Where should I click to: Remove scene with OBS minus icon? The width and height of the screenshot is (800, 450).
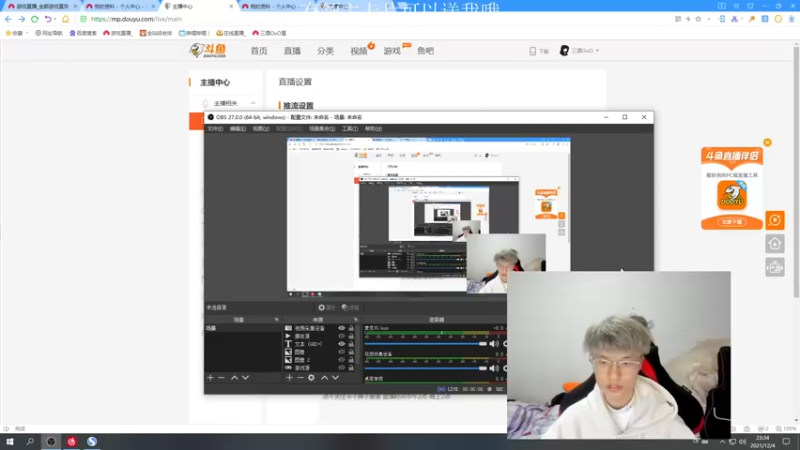click(221, 378)
